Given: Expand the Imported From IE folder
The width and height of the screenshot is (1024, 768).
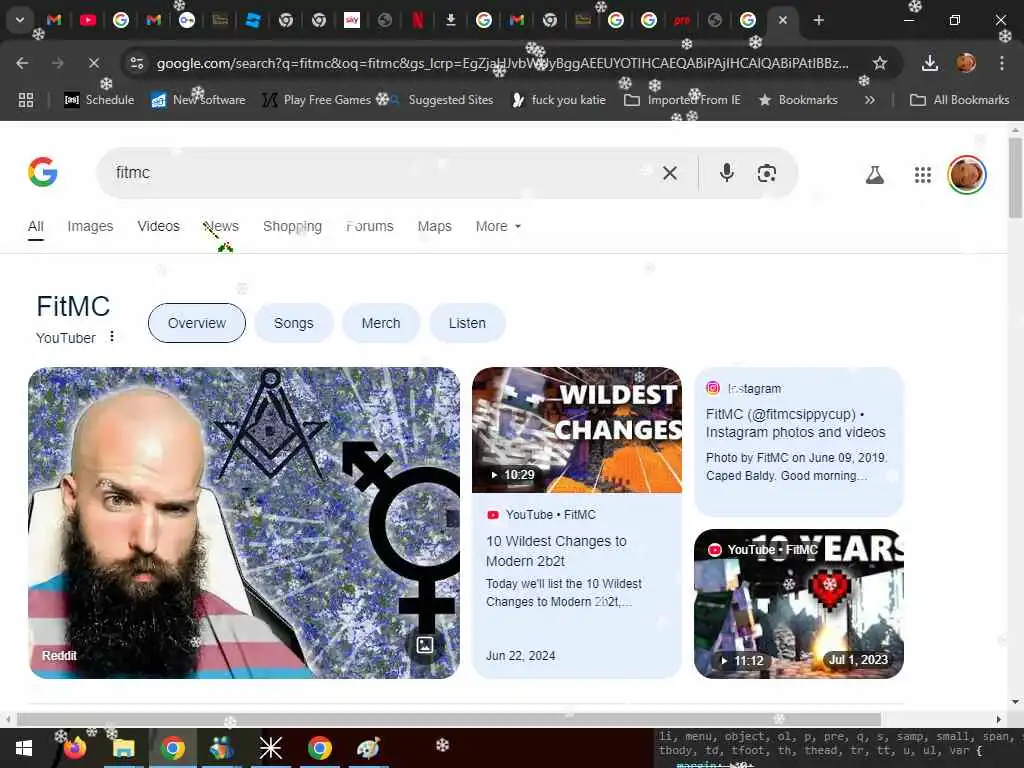Looking at the screenshot, I should click(x=682, y=100).
